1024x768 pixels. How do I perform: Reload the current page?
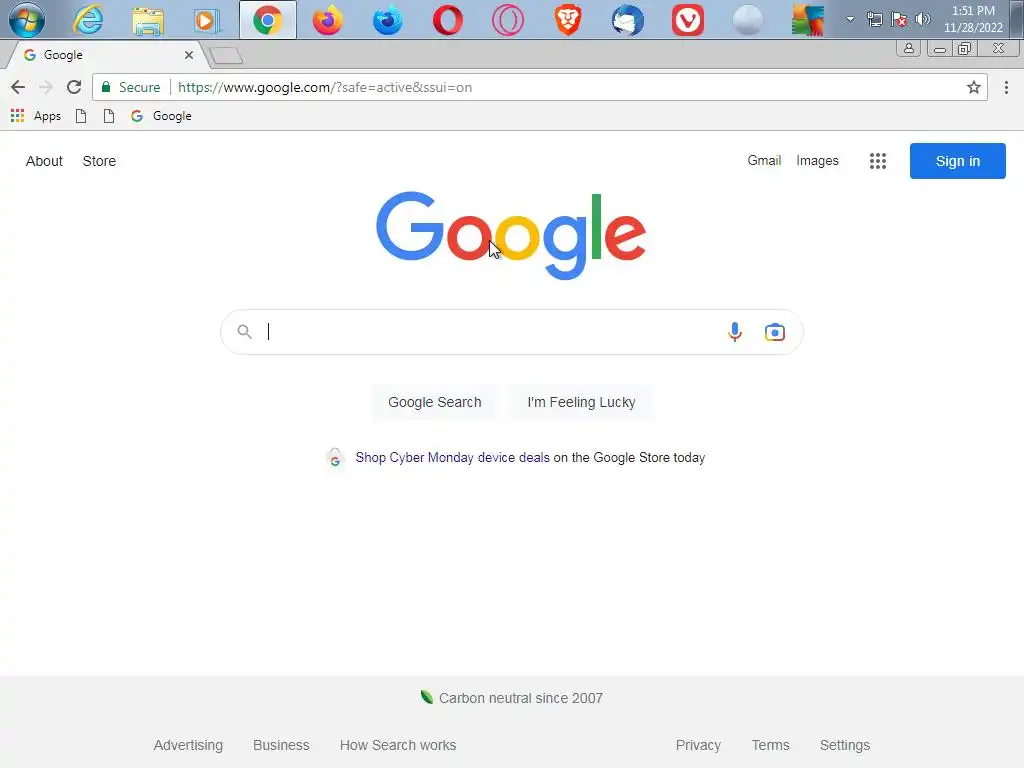coord(74,87)
